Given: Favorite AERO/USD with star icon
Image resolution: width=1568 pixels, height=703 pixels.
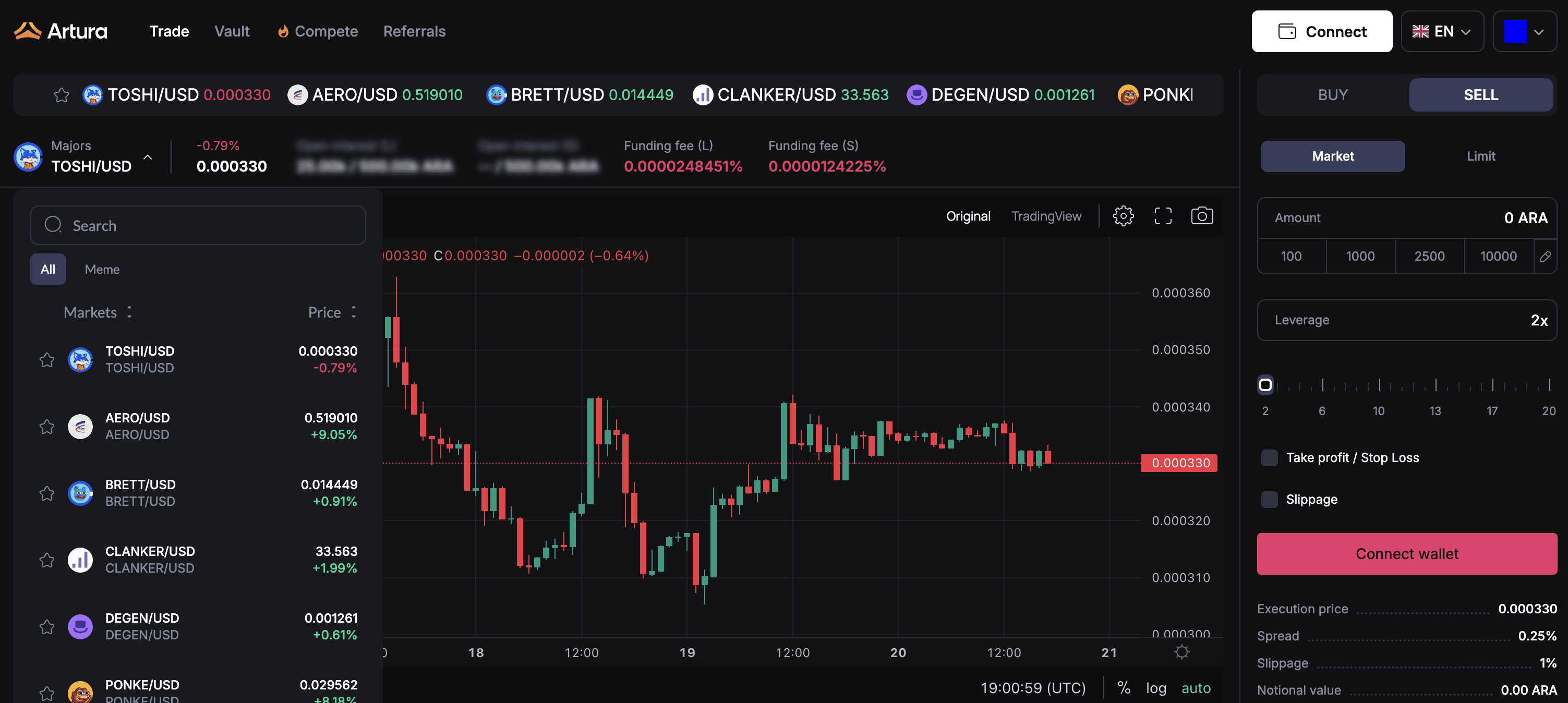Looking at the screenshot, I should click(47, 427).
